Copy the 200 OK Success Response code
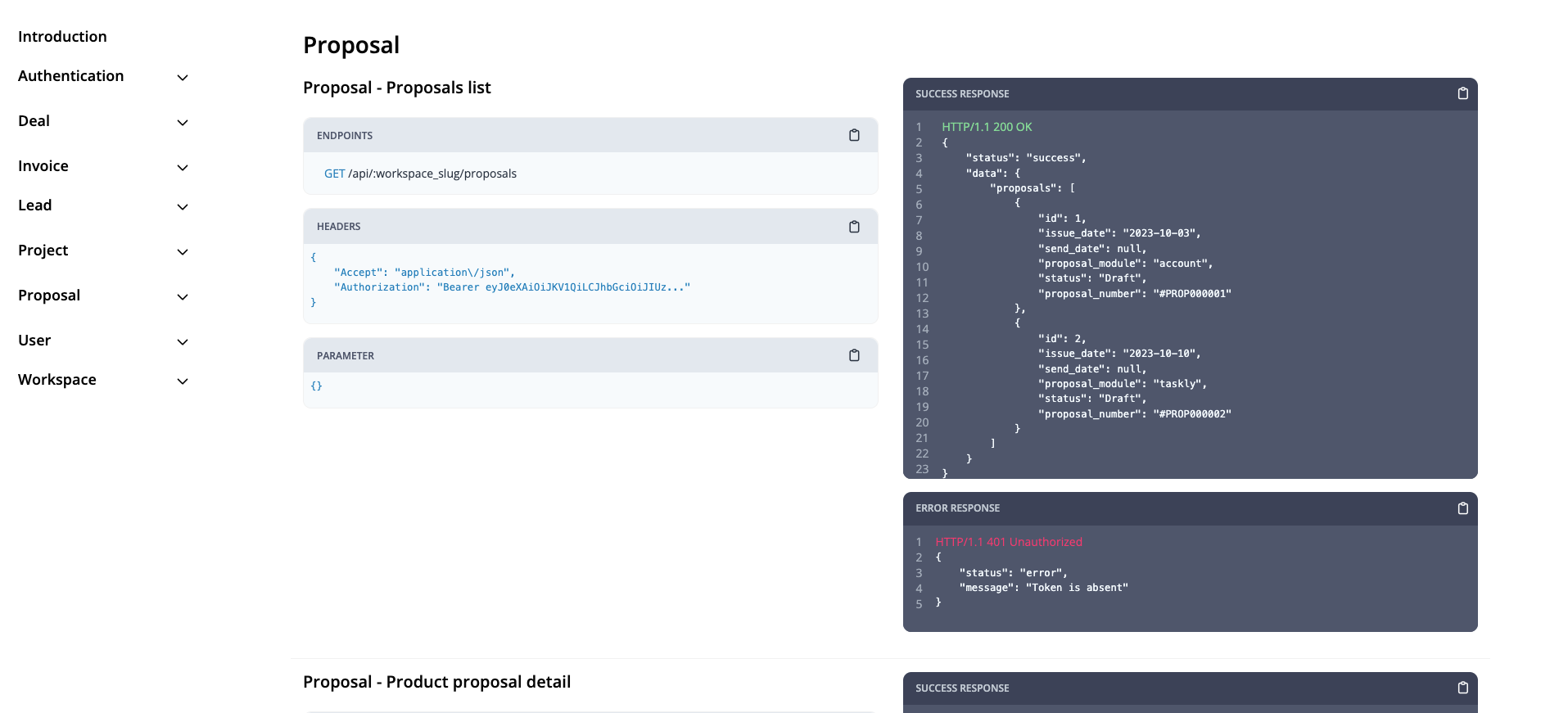Viewport: 1568px width, 713px height. 1462,94
